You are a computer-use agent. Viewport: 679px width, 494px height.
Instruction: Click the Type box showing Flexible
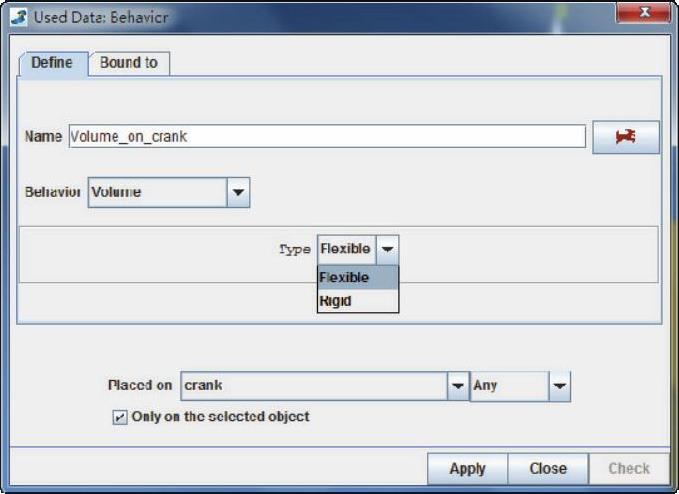346,249
